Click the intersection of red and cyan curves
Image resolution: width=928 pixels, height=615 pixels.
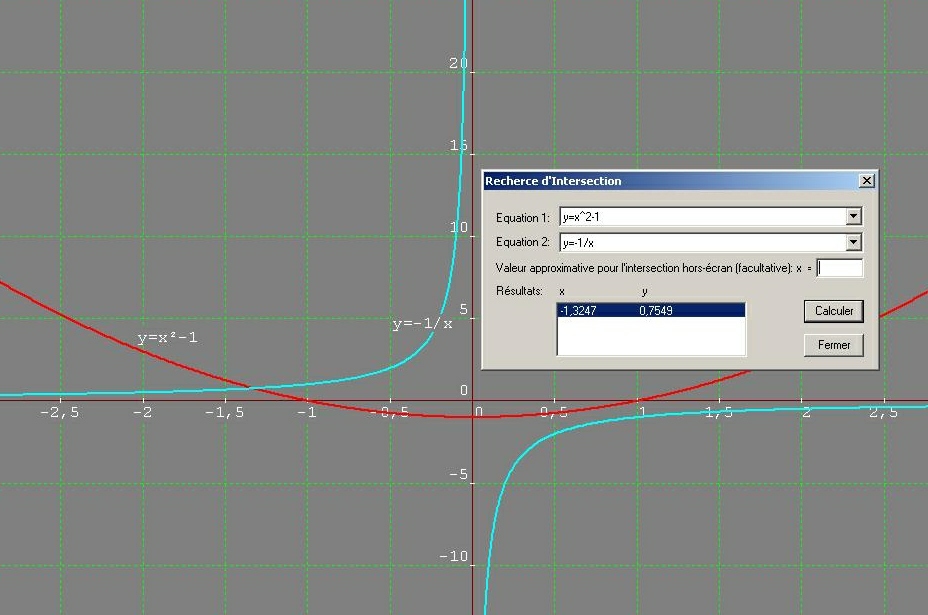point(251,388)
